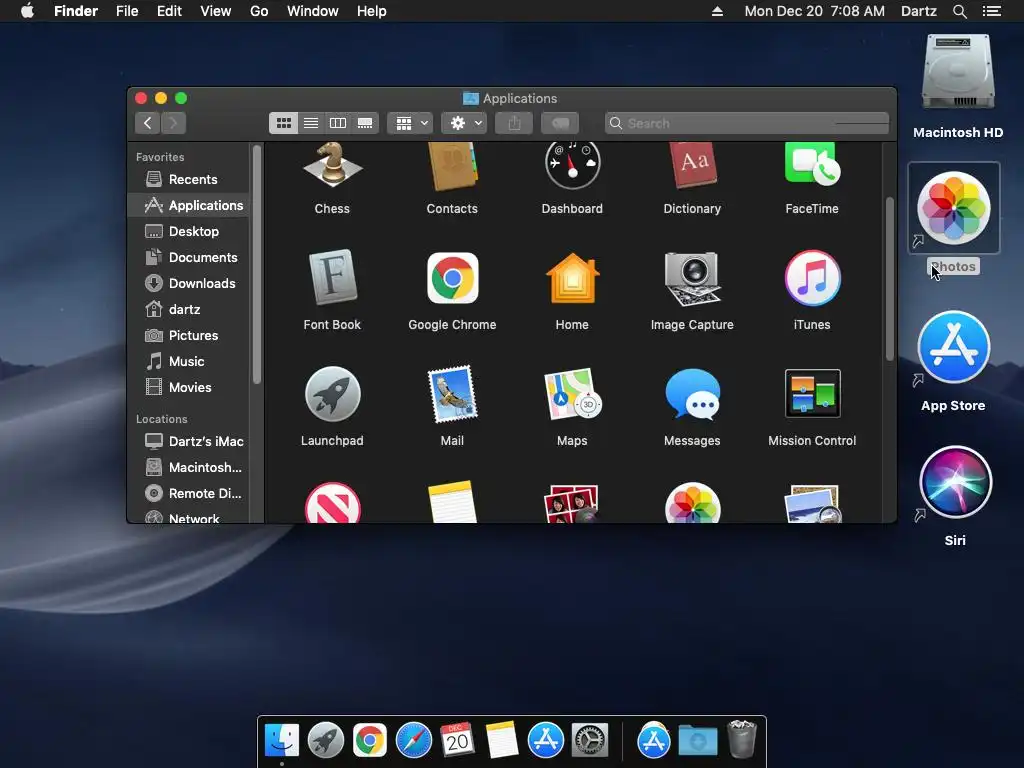
Task: Open Downloads in the sidebar
Action: pos(188,283)
